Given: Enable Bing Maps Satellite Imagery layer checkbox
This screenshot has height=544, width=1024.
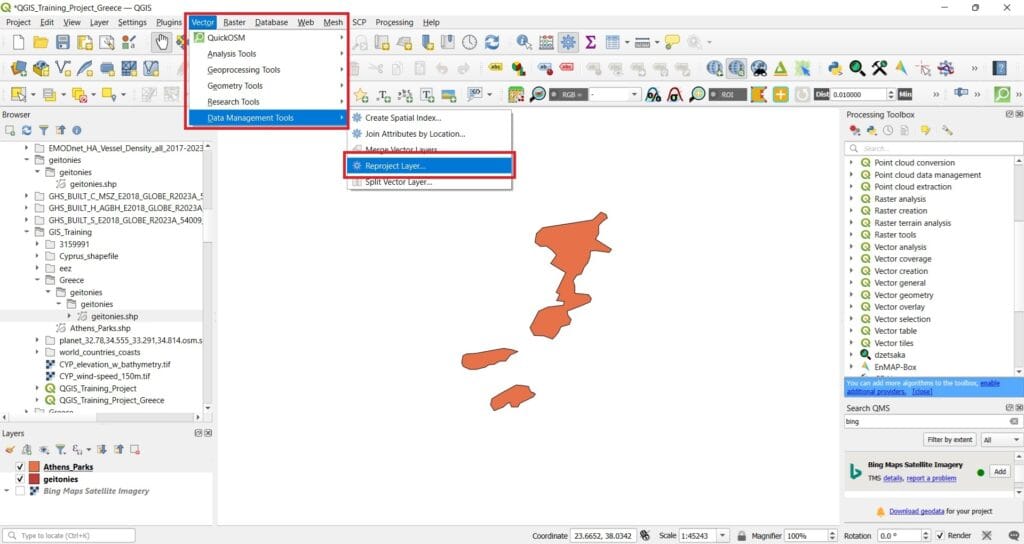Looking at the screenshot, I should [20, 490].
